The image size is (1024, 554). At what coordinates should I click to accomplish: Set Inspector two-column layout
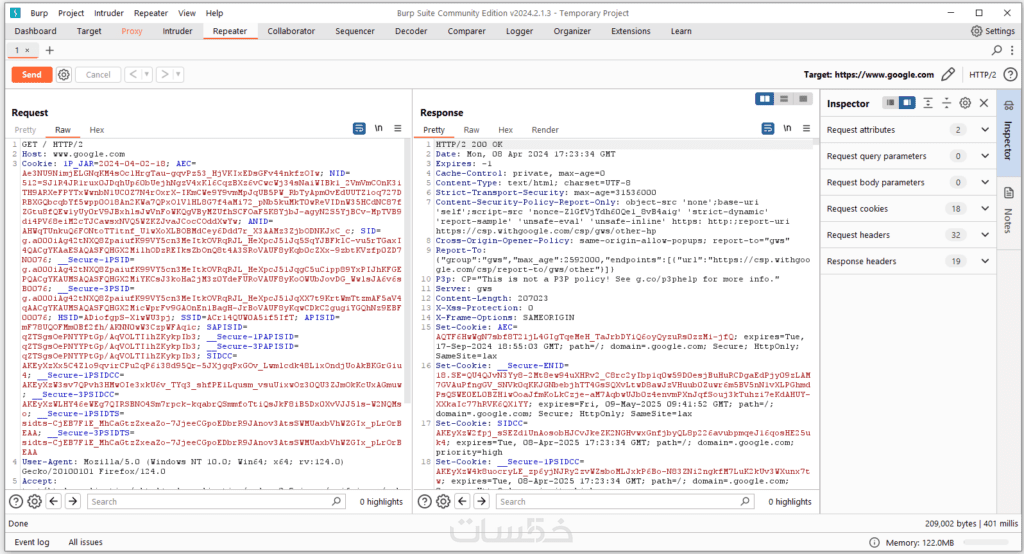pyautogui.click(x=907, y=103)
